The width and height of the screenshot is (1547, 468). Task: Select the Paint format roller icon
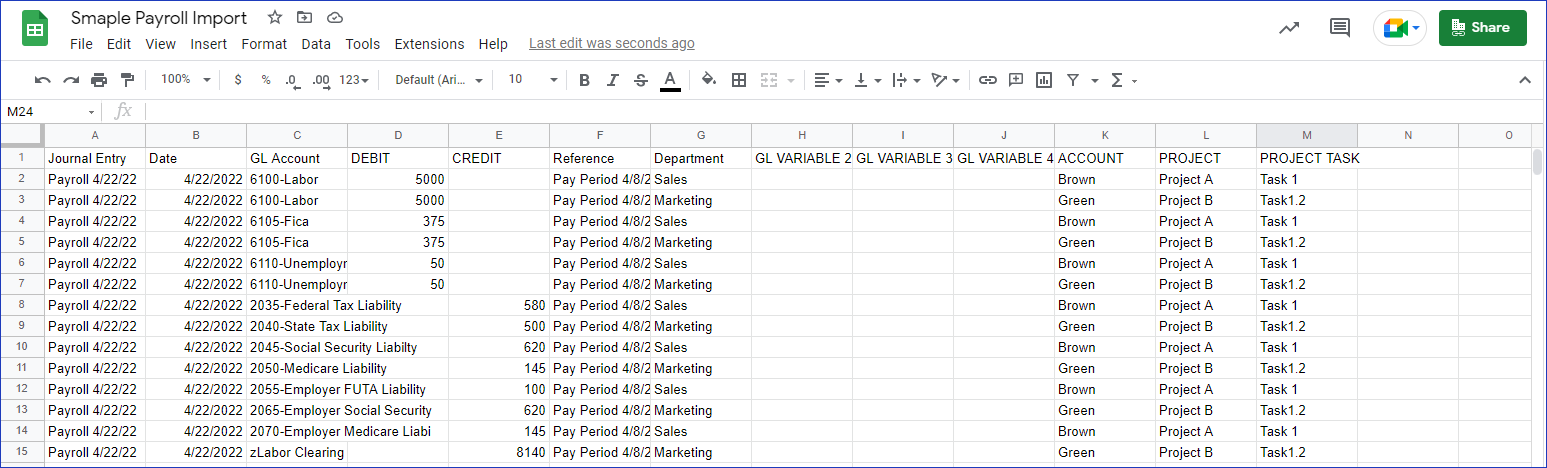coord(127,80)
